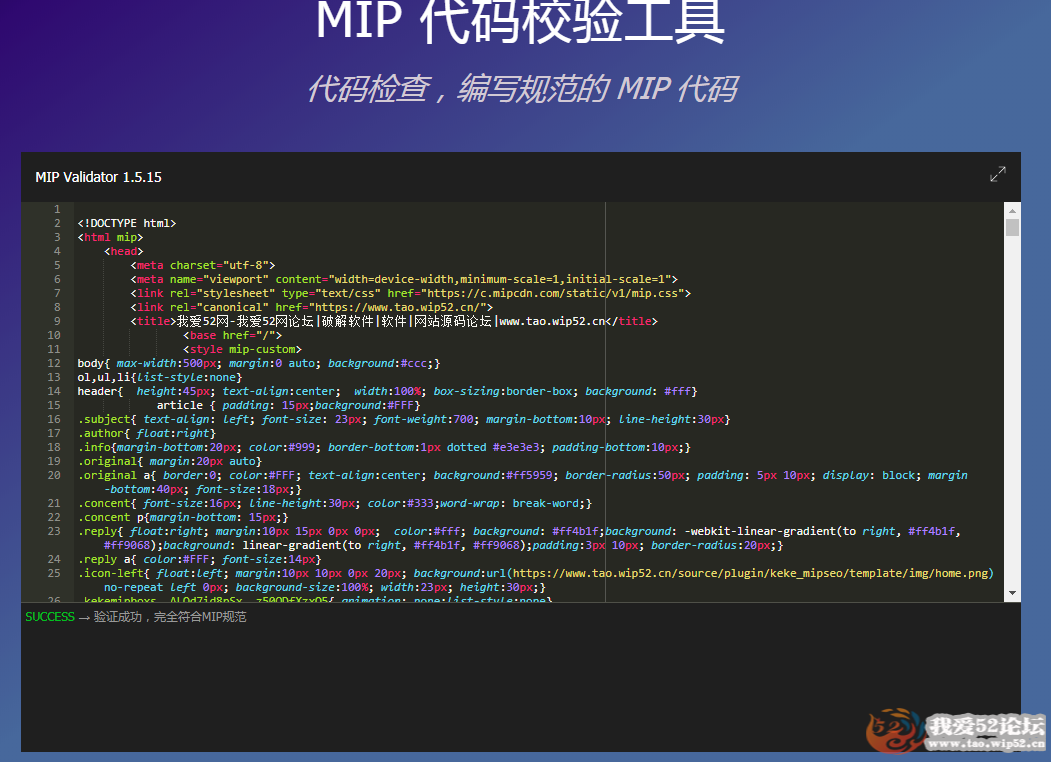
Task: Expand the validator editor to fullscreen
Action: click(997, 174)
